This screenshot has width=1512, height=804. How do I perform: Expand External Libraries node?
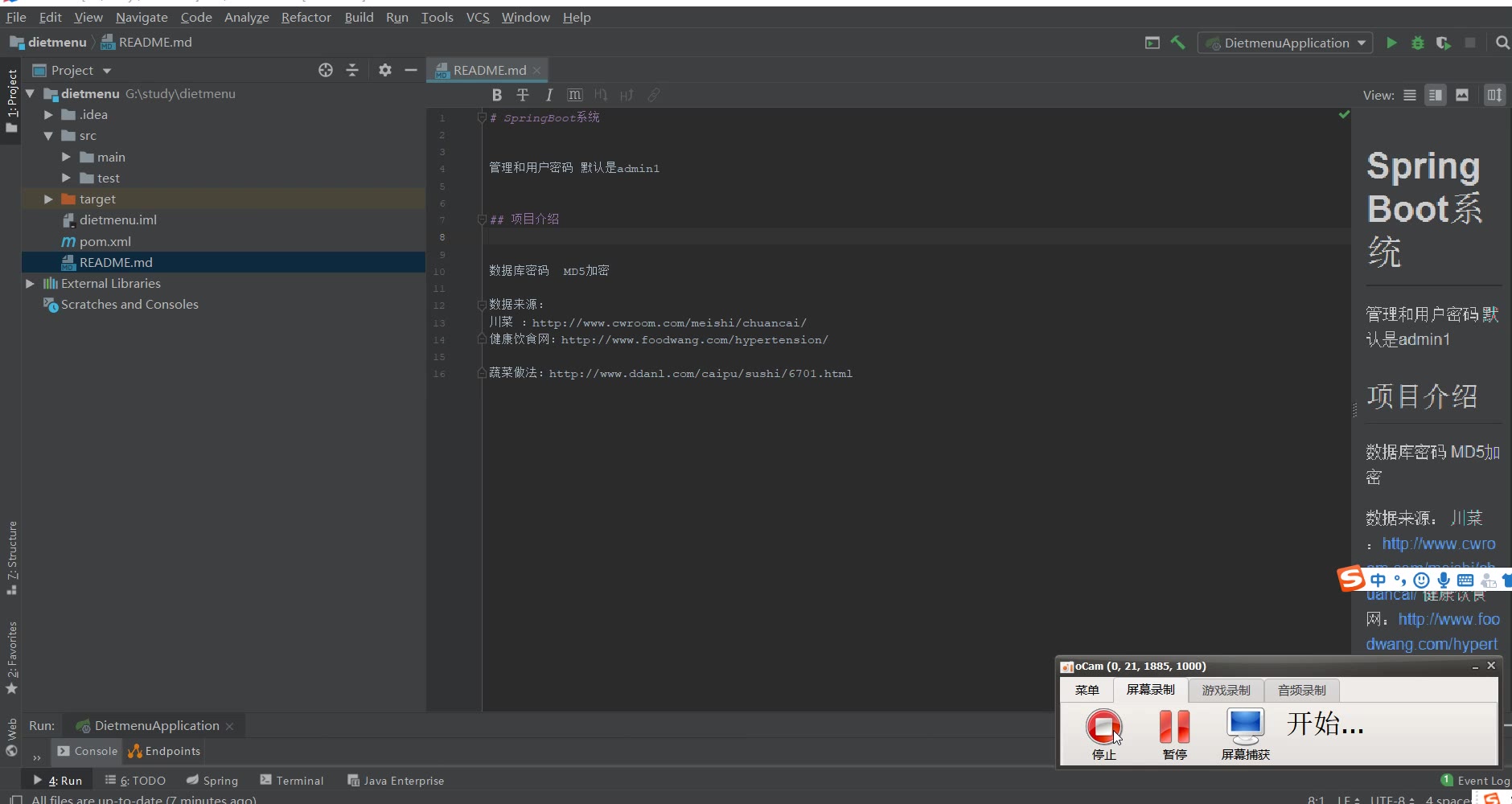pyautogui.click(x=30, y=283)
